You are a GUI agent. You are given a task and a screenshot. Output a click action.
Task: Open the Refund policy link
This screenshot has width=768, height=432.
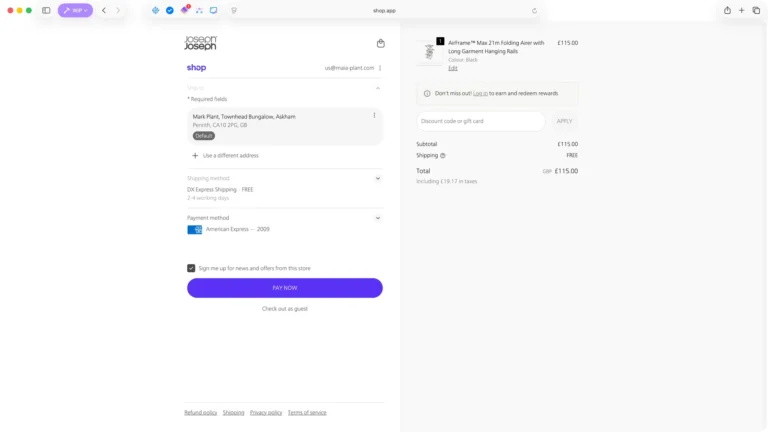tap(200, 412)
